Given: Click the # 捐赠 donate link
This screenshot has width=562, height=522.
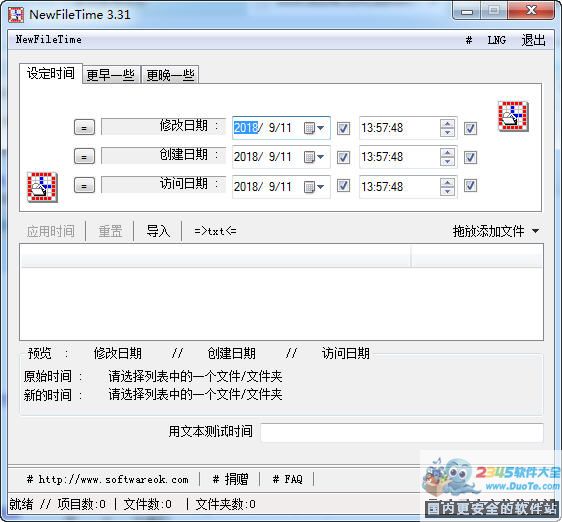Looking at the screenshot, I should 230,479.
